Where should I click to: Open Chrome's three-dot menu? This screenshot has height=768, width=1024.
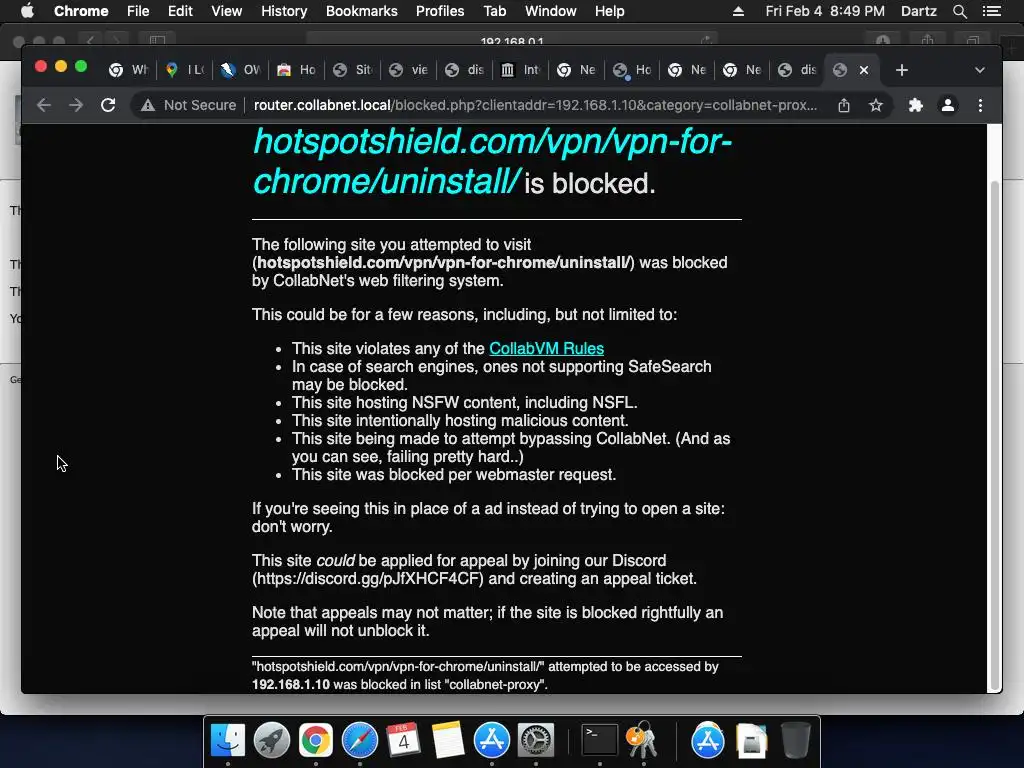980,105
